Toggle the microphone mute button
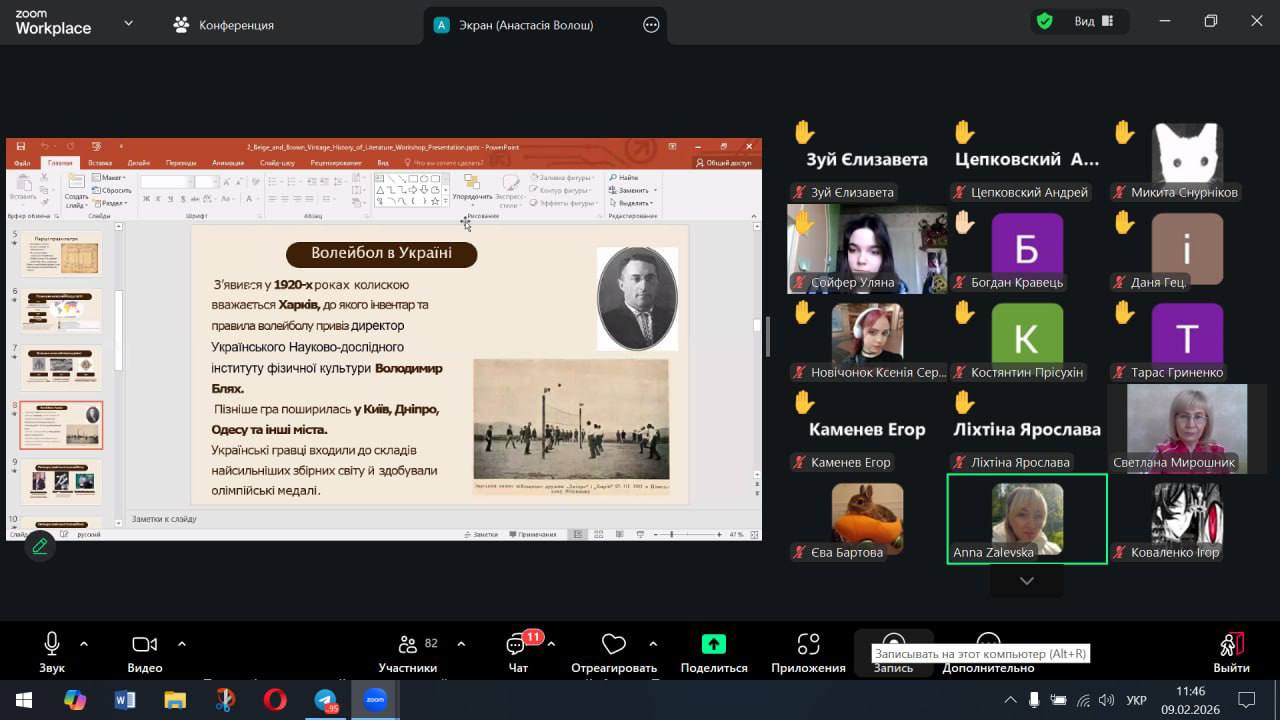The image size is (1280, 720). click(x=52, y=644)
